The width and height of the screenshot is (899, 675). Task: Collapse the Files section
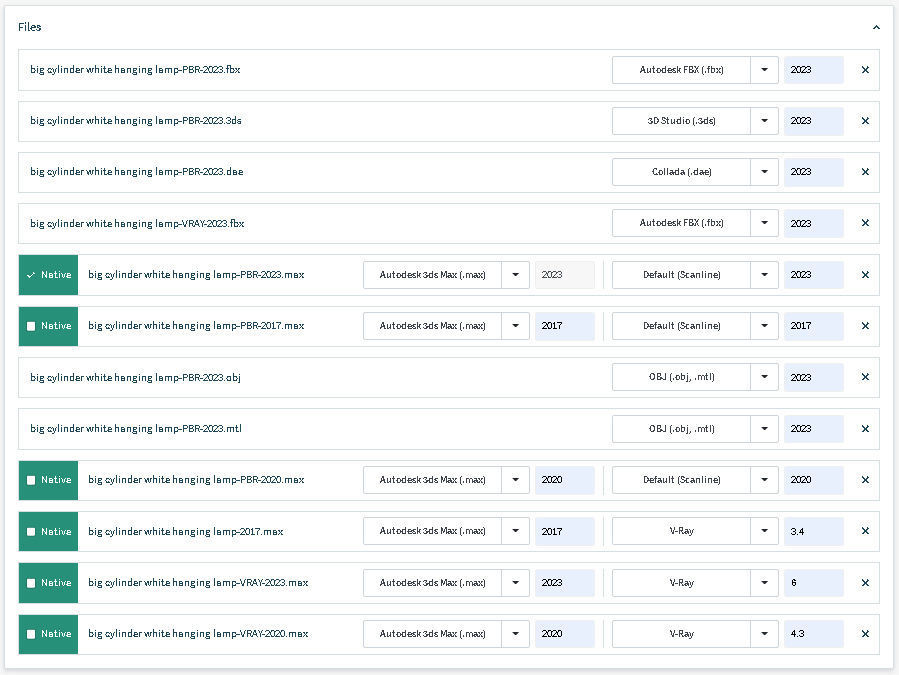pyautogui.click(x=876, y=28)
